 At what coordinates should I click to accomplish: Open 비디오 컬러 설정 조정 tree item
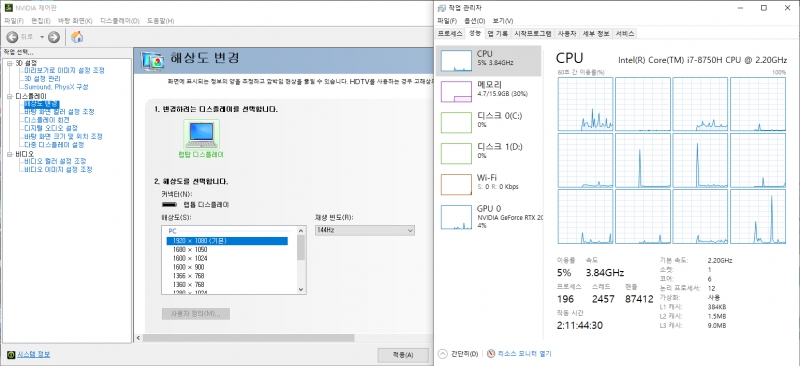click(55, 161)
